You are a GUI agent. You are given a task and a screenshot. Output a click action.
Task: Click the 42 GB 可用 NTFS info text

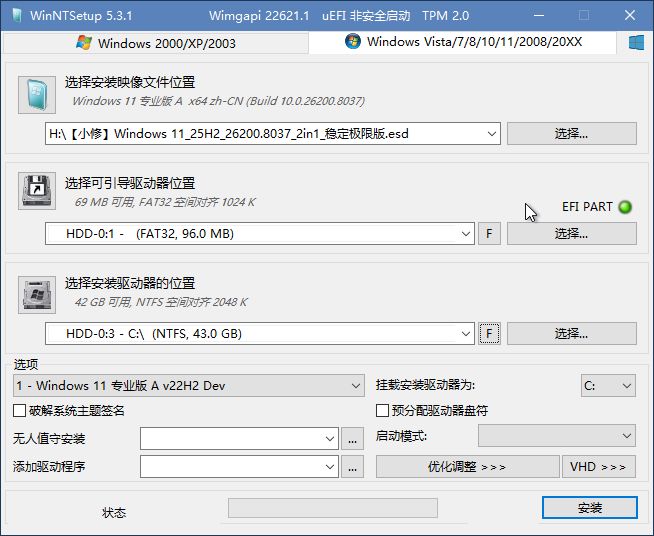click(161, 302)
